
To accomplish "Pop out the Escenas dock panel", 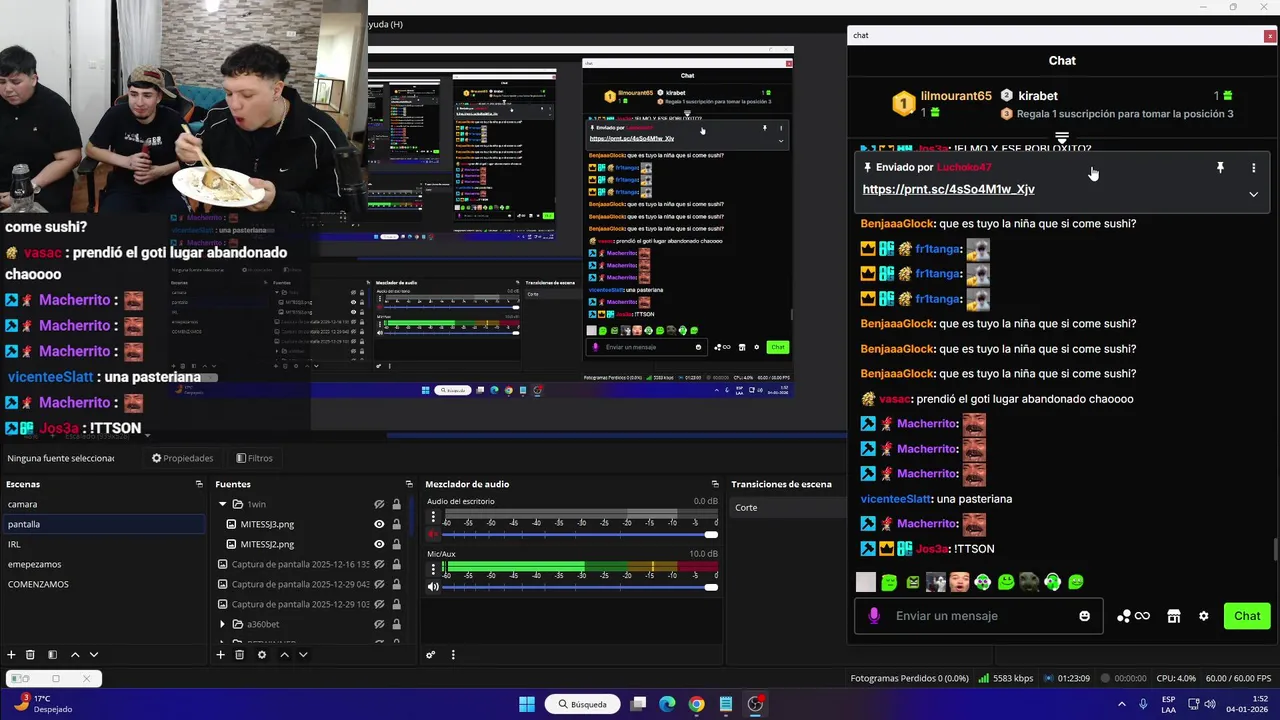I will pyautogui.click(x=199, y=484).
